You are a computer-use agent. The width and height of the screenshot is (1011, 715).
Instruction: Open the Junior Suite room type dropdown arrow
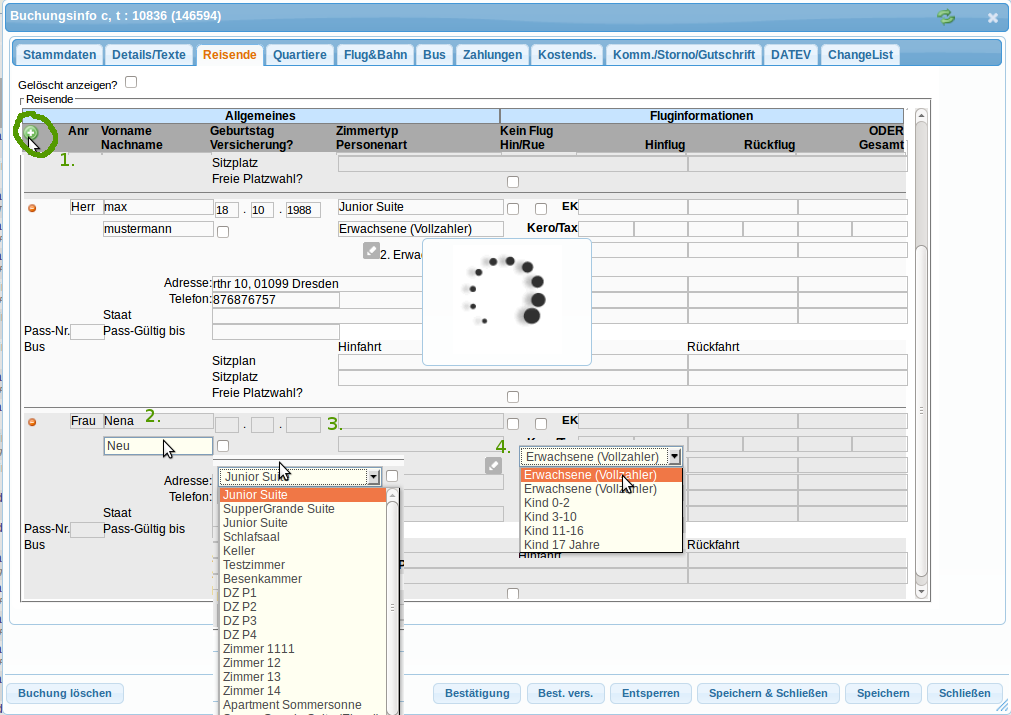click(373, 477)
